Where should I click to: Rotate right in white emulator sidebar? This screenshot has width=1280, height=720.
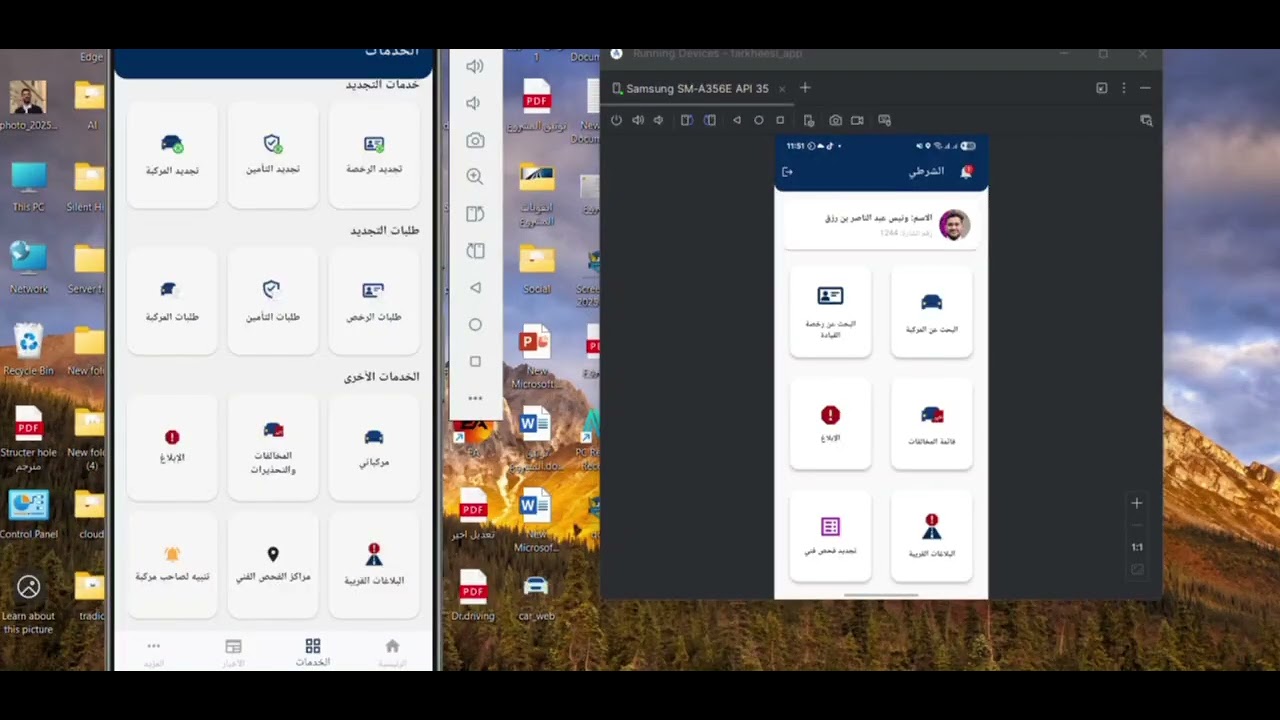(475, 251)
